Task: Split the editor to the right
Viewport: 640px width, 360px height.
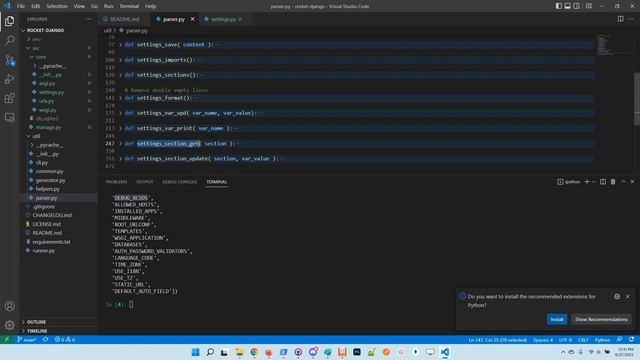Action: [x=620, y=19]
